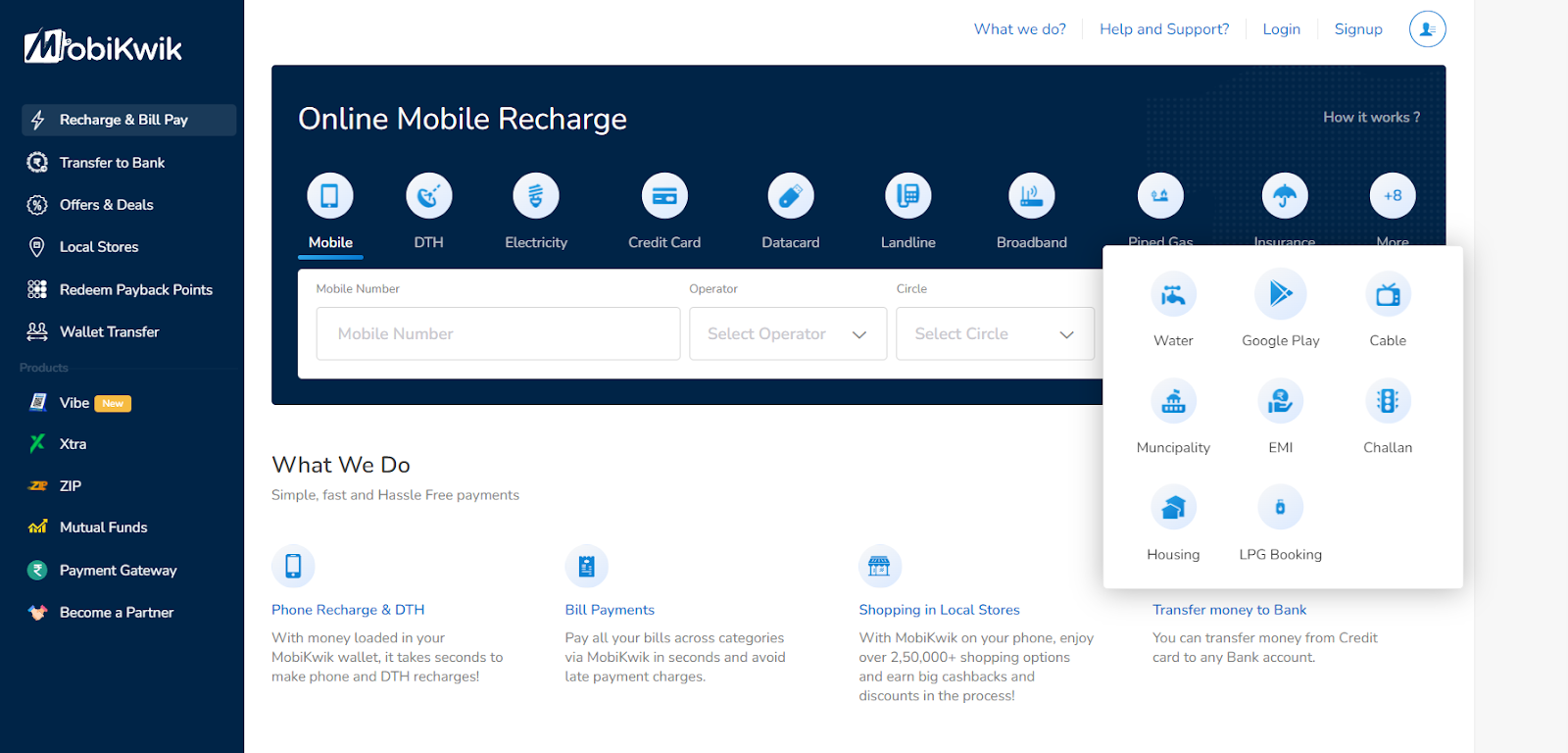Open the DTH recharge icon
Viewport: 1568px width, 753px height.
(x=428, y=196)
